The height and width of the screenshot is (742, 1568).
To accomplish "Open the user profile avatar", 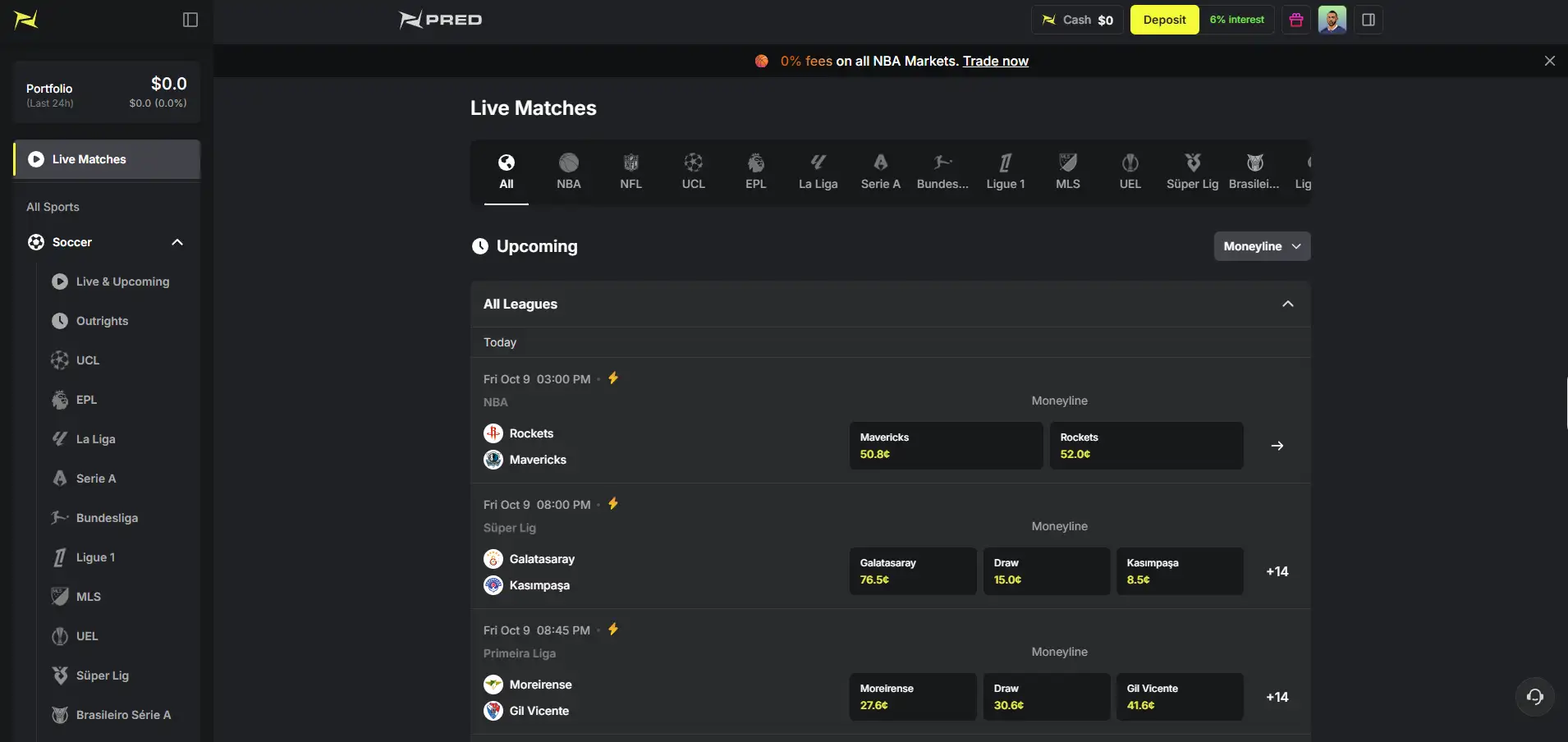I will 1332,20.
